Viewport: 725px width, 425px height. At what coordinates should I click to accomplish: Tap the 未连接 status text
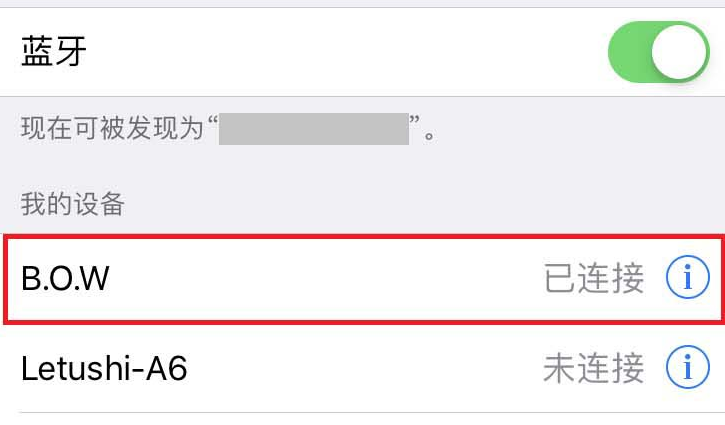tap(594, 368)
